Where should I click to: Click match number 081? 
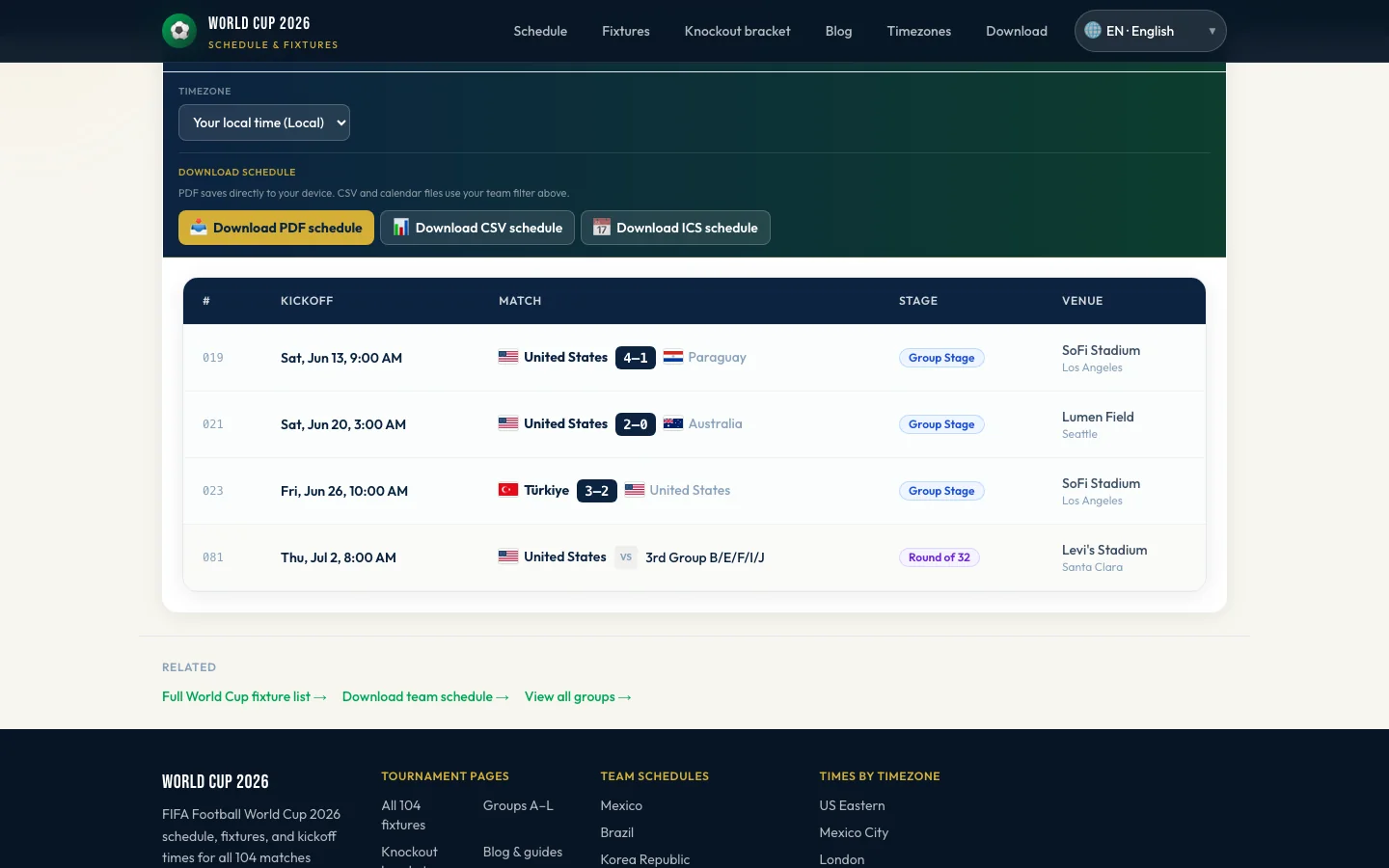tap(213, 557)
